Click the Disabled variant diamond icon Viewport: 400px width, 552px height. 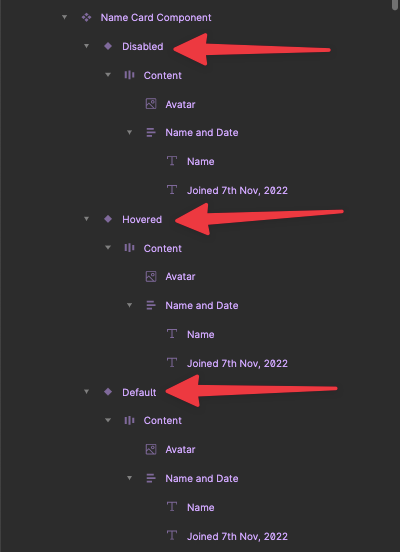(x=108, y=46)
